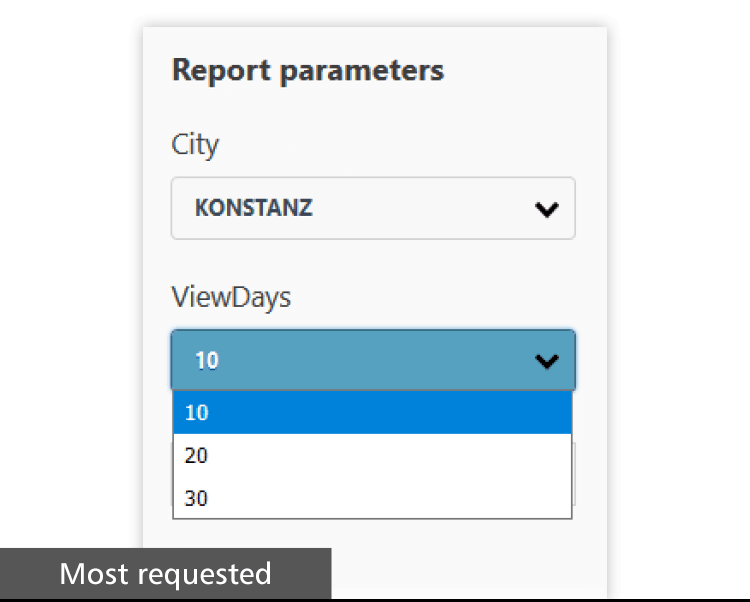Click the KONSTANZ text in City selector

pos(254,208)
